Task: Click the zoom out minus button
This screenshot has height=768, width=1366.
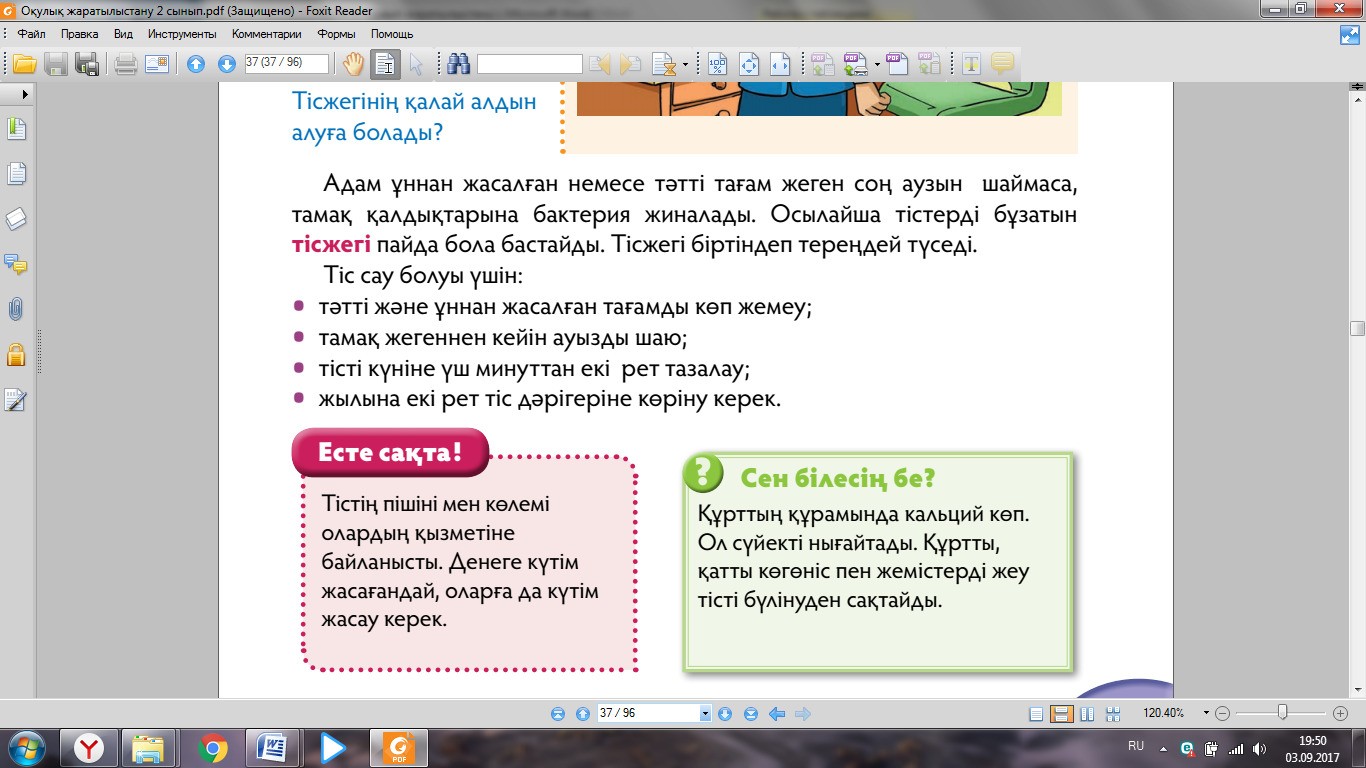Action: 1222,714
